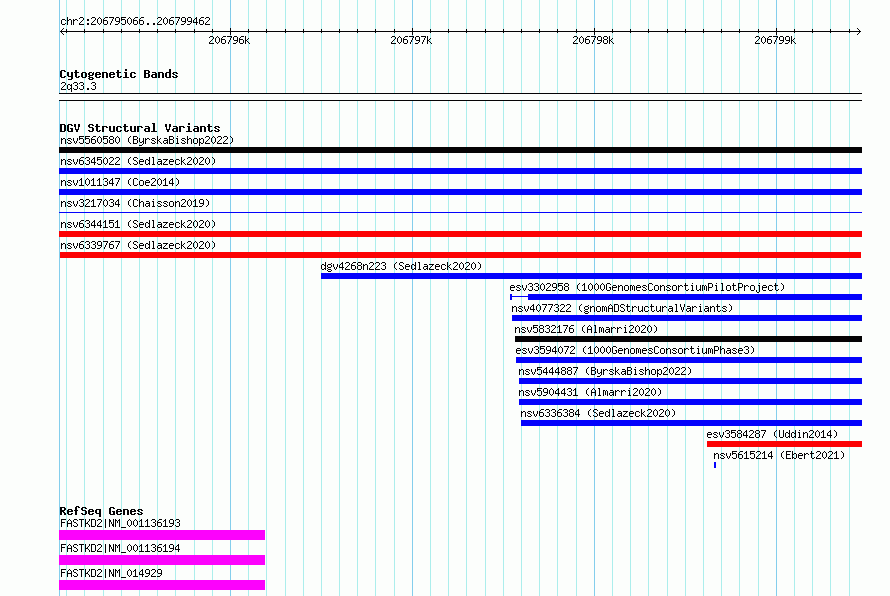
Task: Click the red esv3584287 Uddin2014 bar
Action: click(x=784, y=444)
